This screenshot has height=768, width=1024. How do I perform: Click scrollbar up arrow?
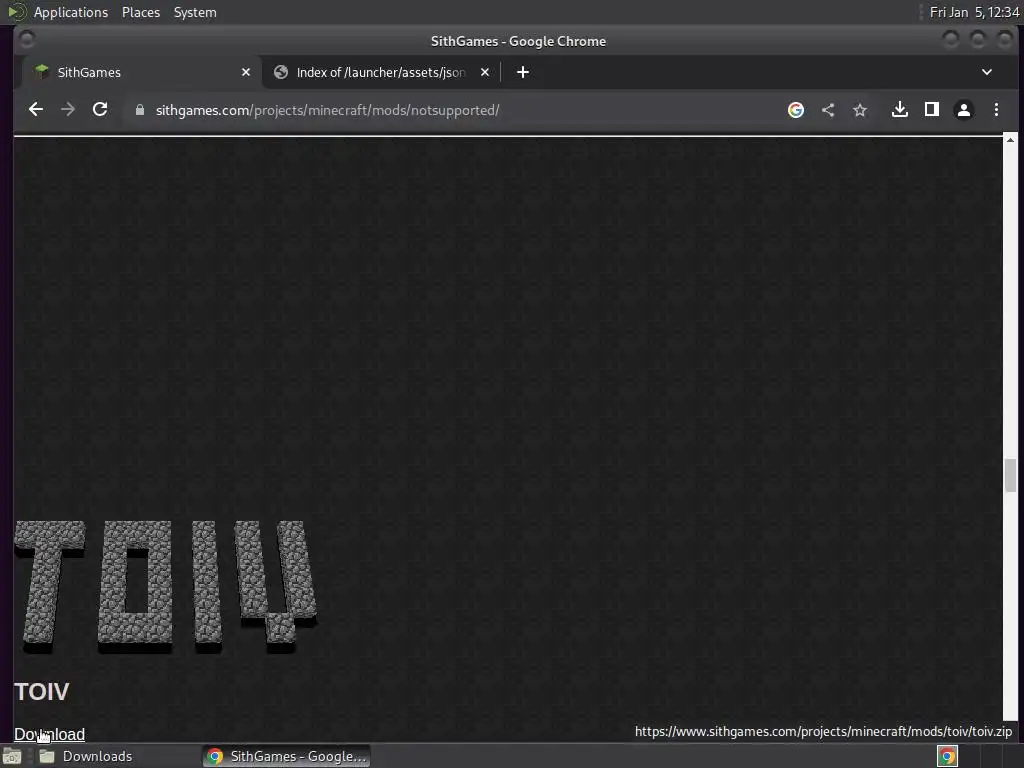[x=1010, y=140]
